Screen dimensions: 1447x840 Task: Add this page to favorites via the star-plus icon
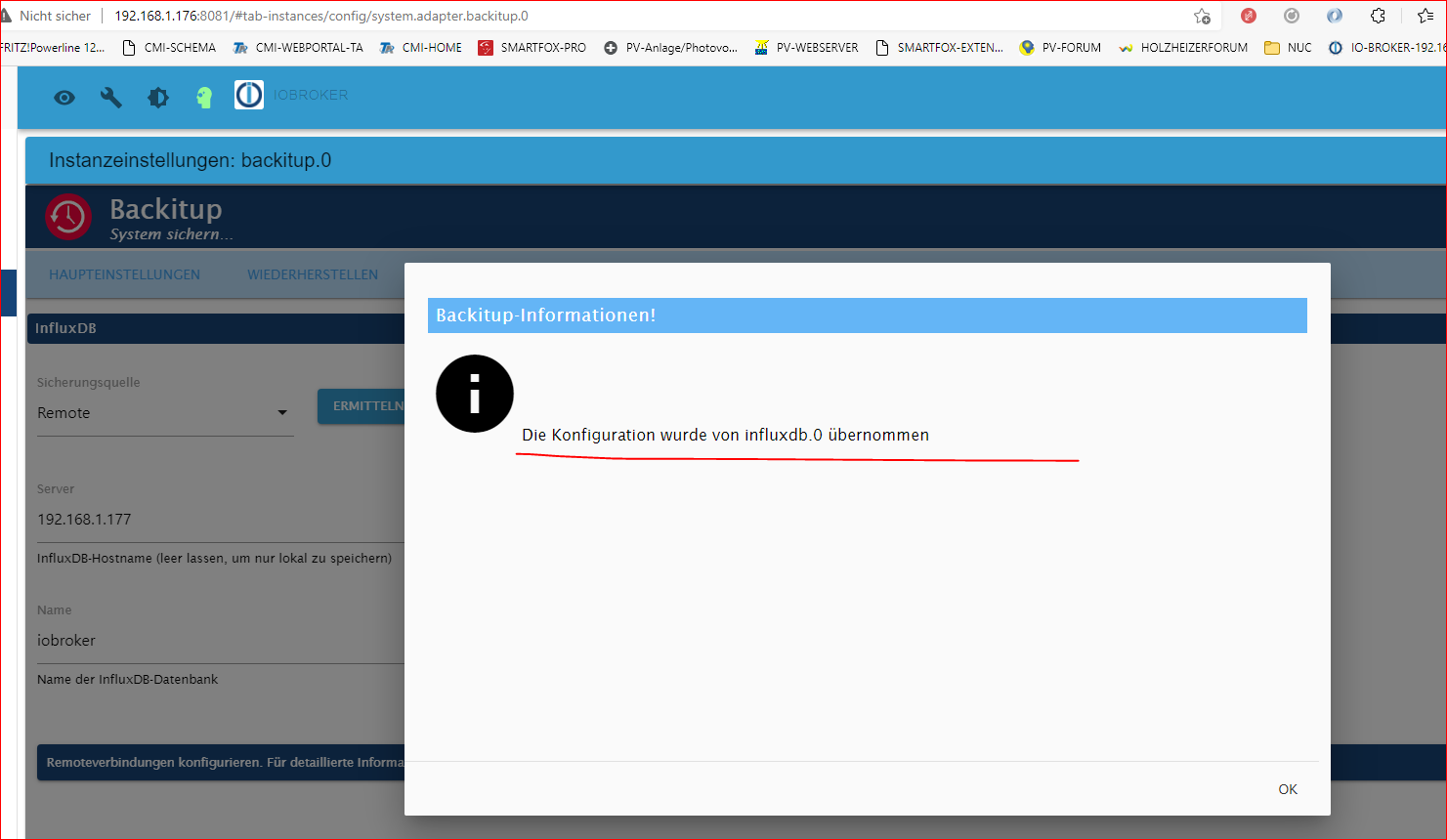coord(1202,16)
